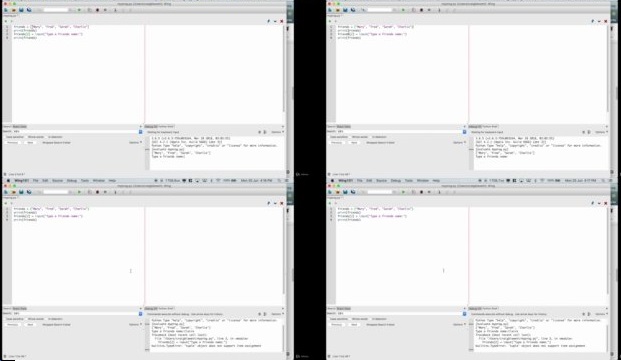Viewport: 621px width, 361px height.
Task: Switch to Python Shell tab in top-left window
Action: pos(166,127)
